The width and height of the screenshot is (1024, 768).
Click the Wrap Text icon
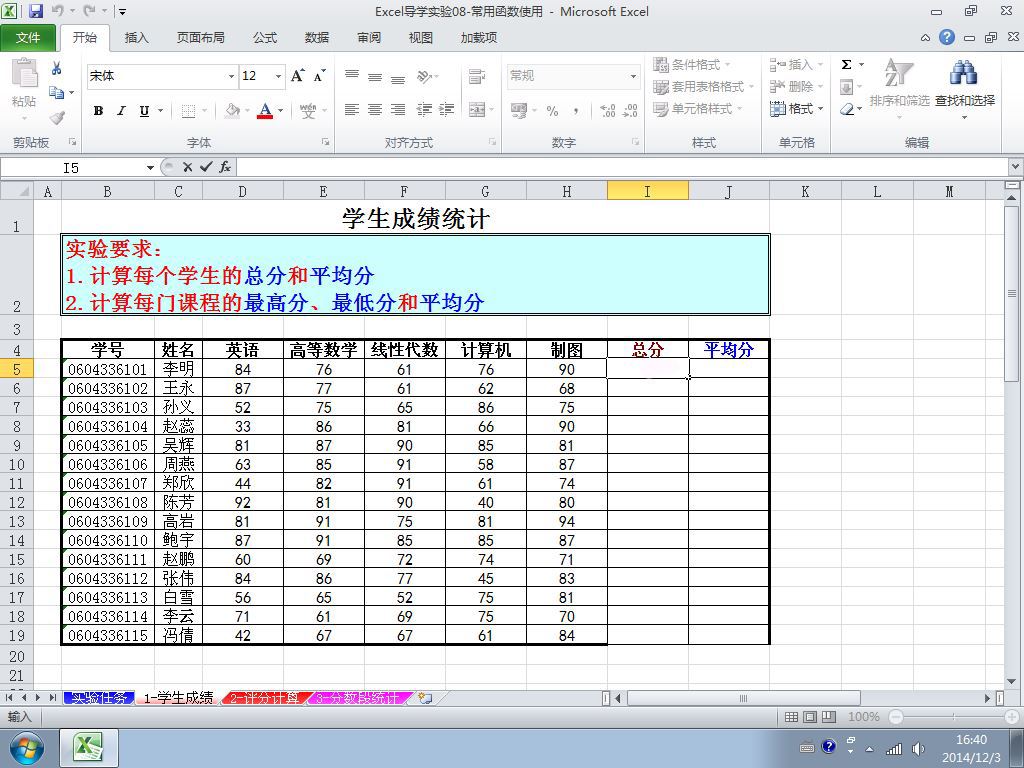477,76
